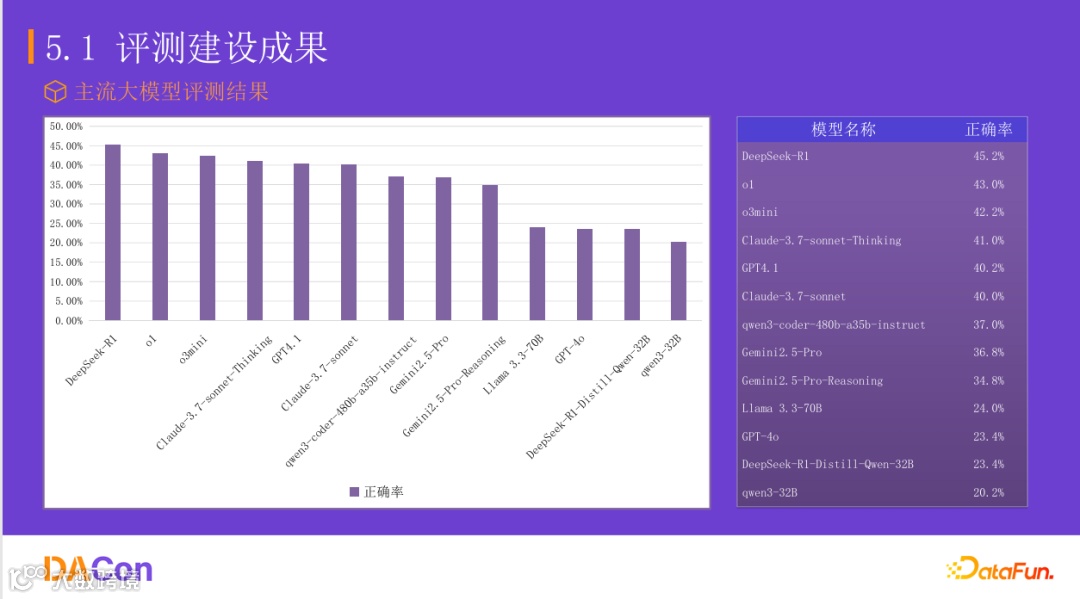Click the 20.2% accuracy value
The width and height of the screenshot is (1080, 599).
pyautogui.click(x=988, y=493)
